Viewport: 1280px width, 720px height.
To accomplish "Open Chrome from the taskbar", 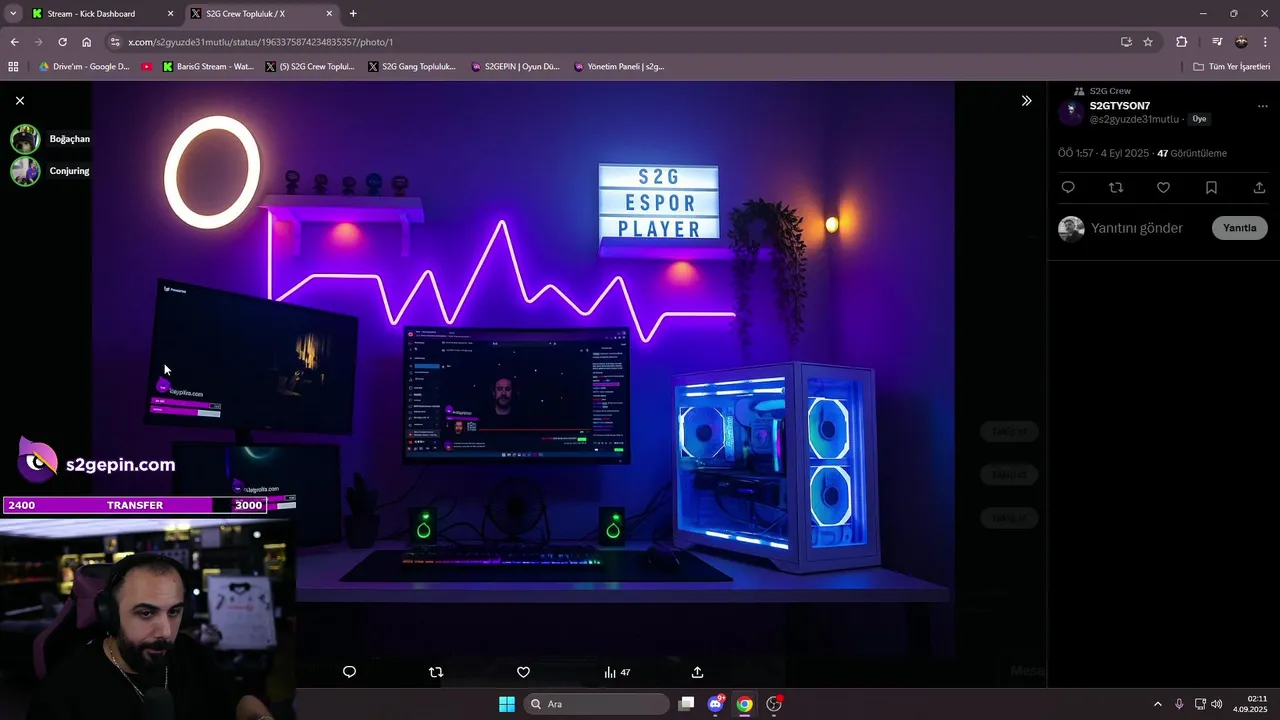I will click(744, 704).
